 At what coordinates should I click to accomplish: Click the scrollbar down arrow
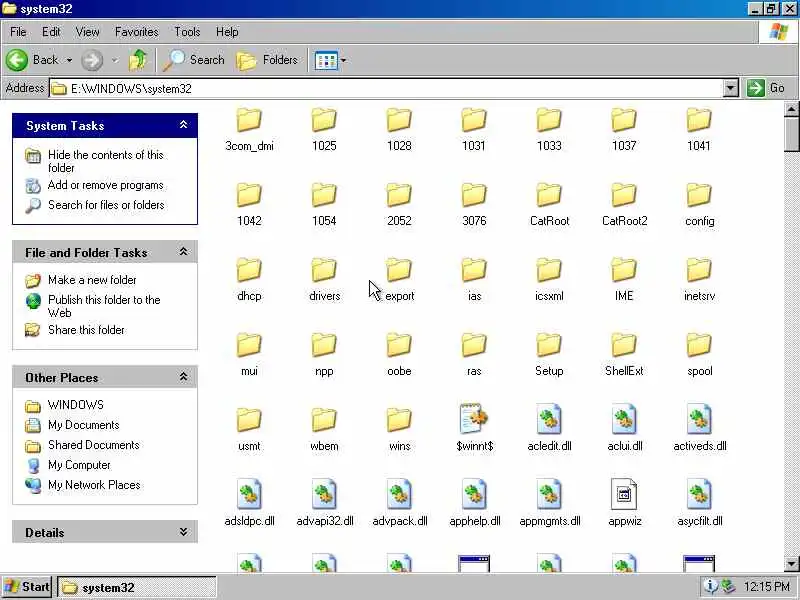pos(791,564)
